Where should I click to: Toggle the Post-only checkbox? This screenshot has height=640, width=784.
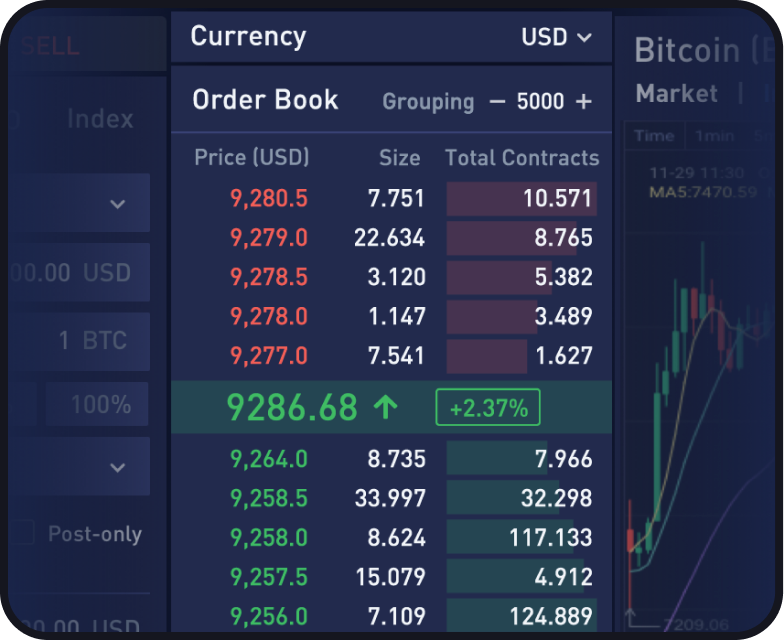tap(24, 533)
